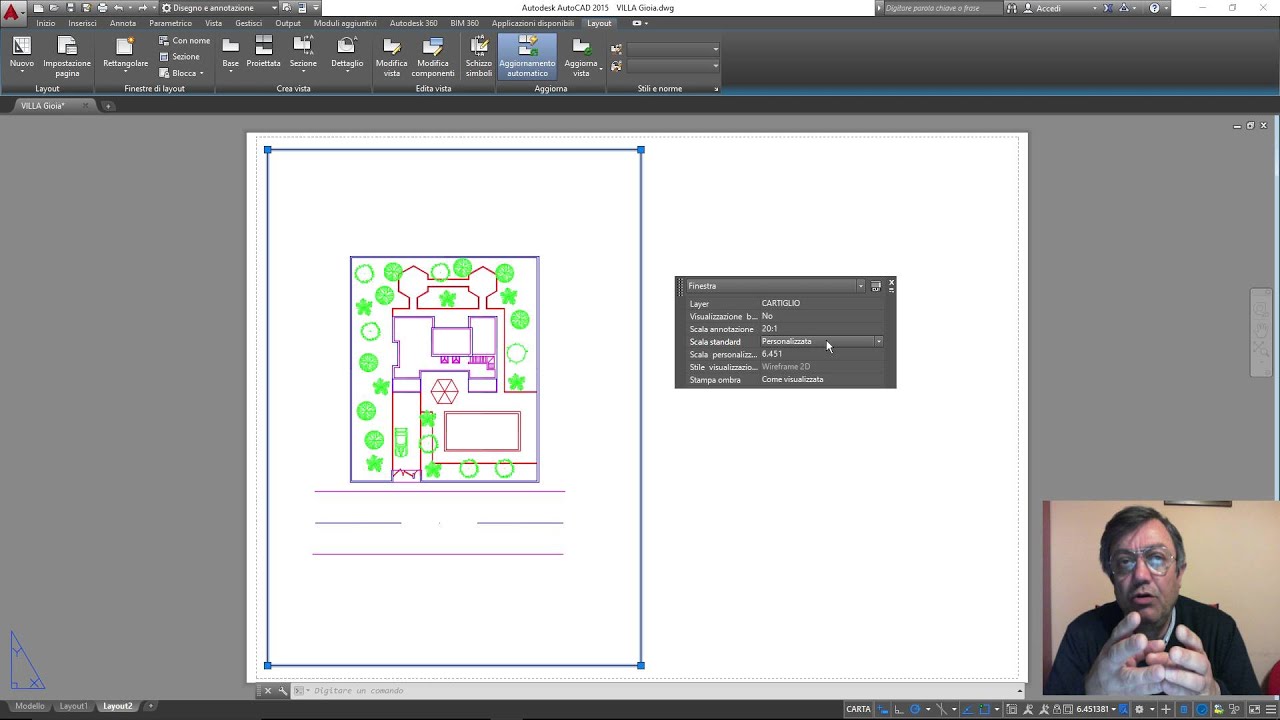Image resolution: width=1280 pixels, height=720 pixels.
Task: Open Schizzo simboli tool
Action: [479, 57]
